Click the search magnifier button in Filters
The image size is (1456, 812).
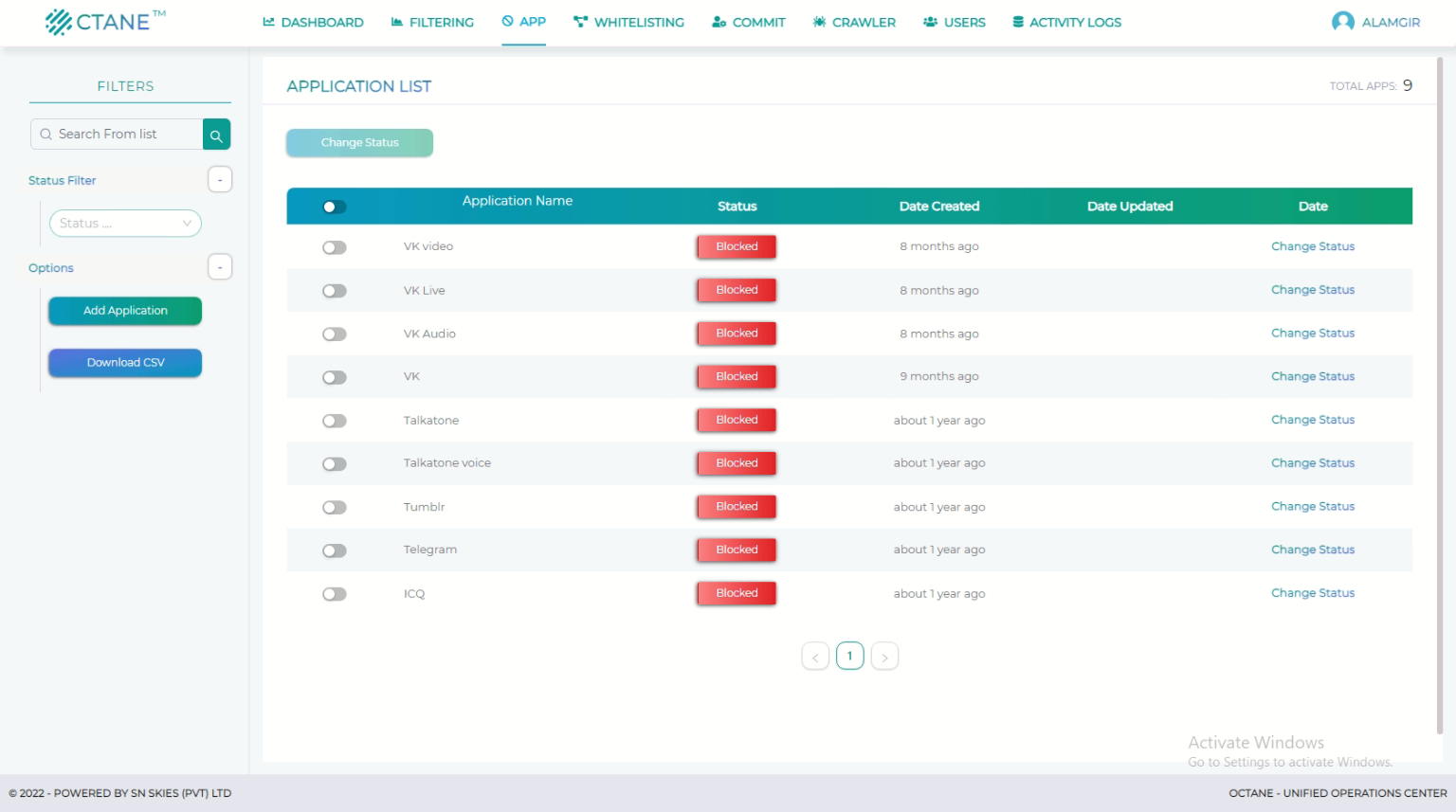click(216, 135)
